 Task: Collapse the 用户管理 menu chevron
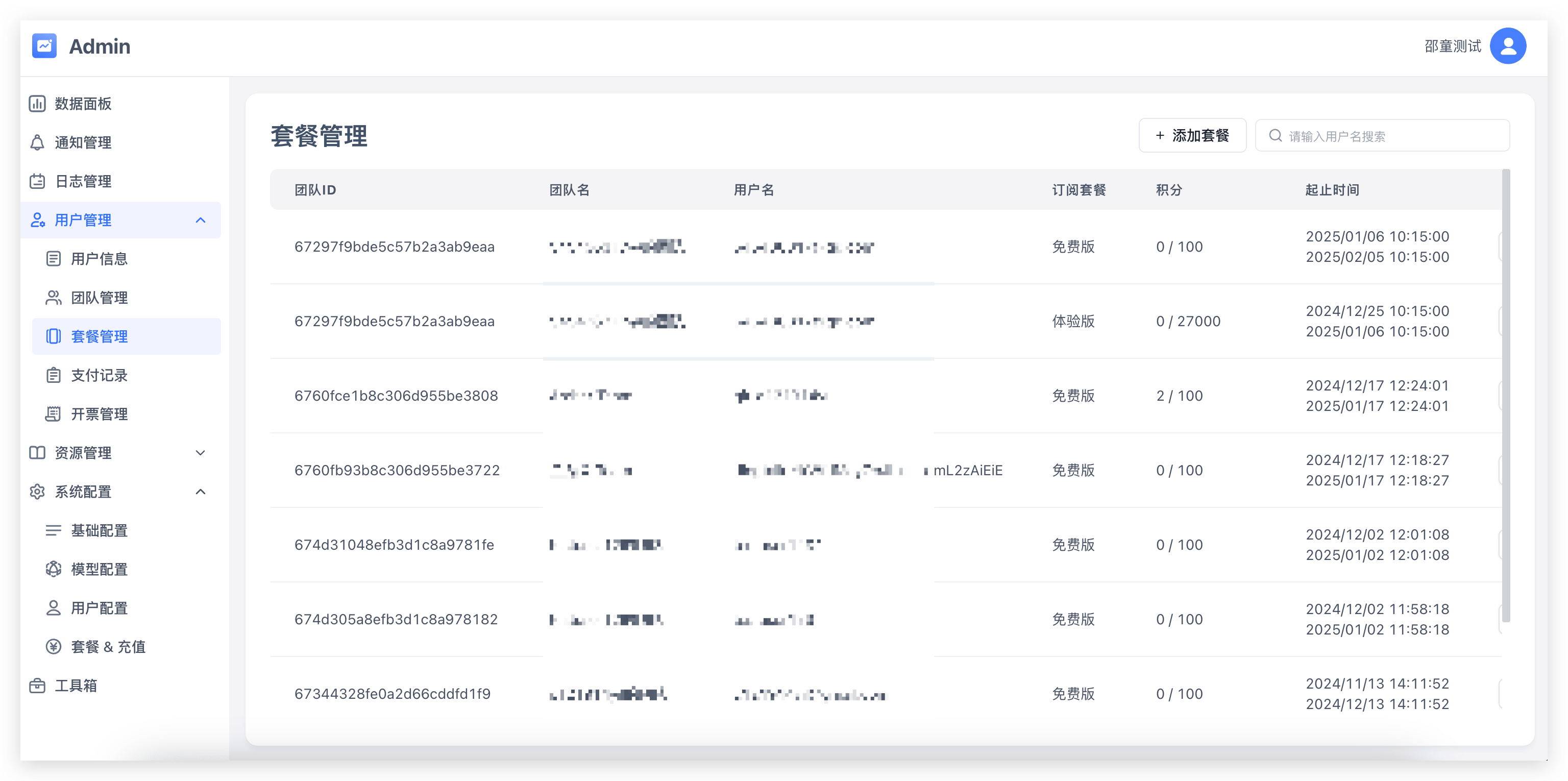(x=200, y=221)
